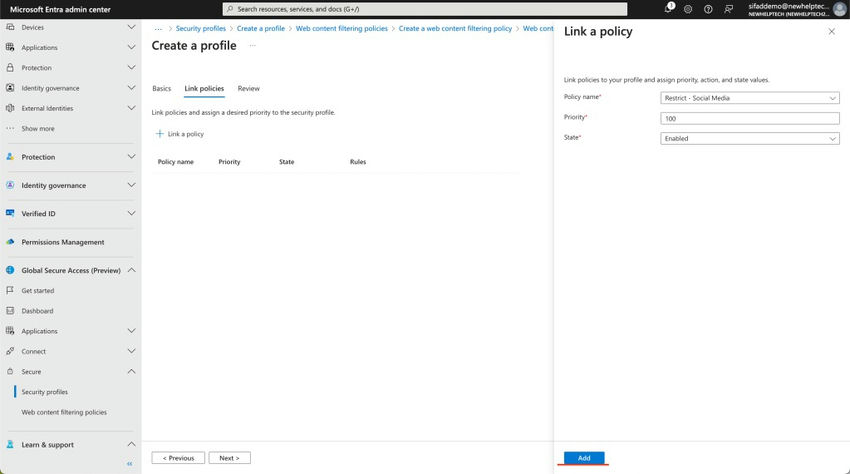Click Show more in the sidebar
This screenshot has width=850, height=474.
pos(37,129)
